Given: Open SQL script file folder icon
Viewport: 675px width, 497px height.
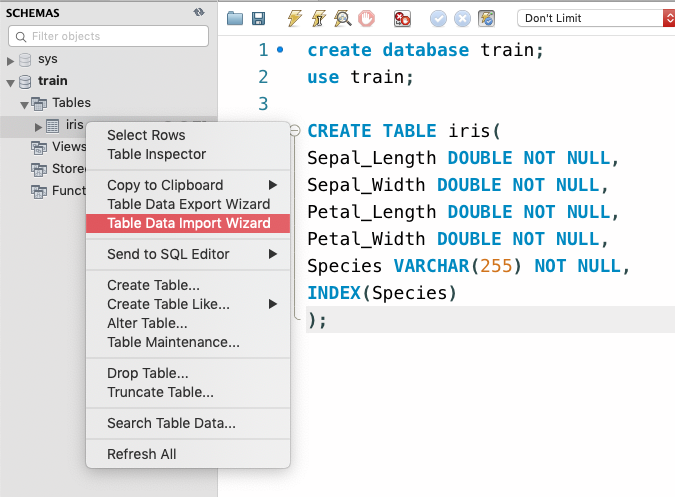Looking at the screenshot, I should pos(235,19).
